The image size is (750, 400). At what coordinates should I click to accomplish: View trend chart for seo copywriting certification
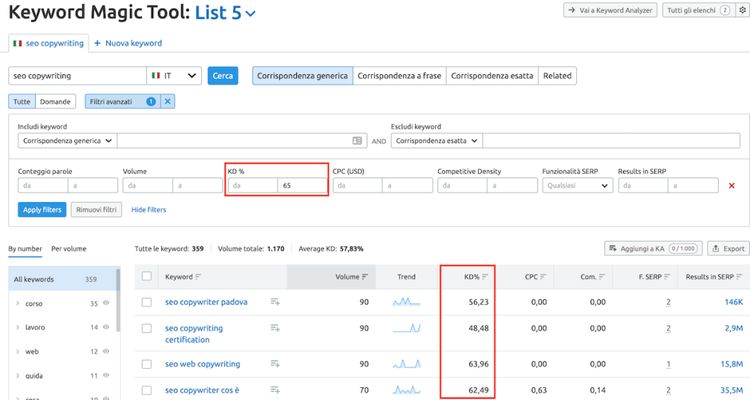407,328
